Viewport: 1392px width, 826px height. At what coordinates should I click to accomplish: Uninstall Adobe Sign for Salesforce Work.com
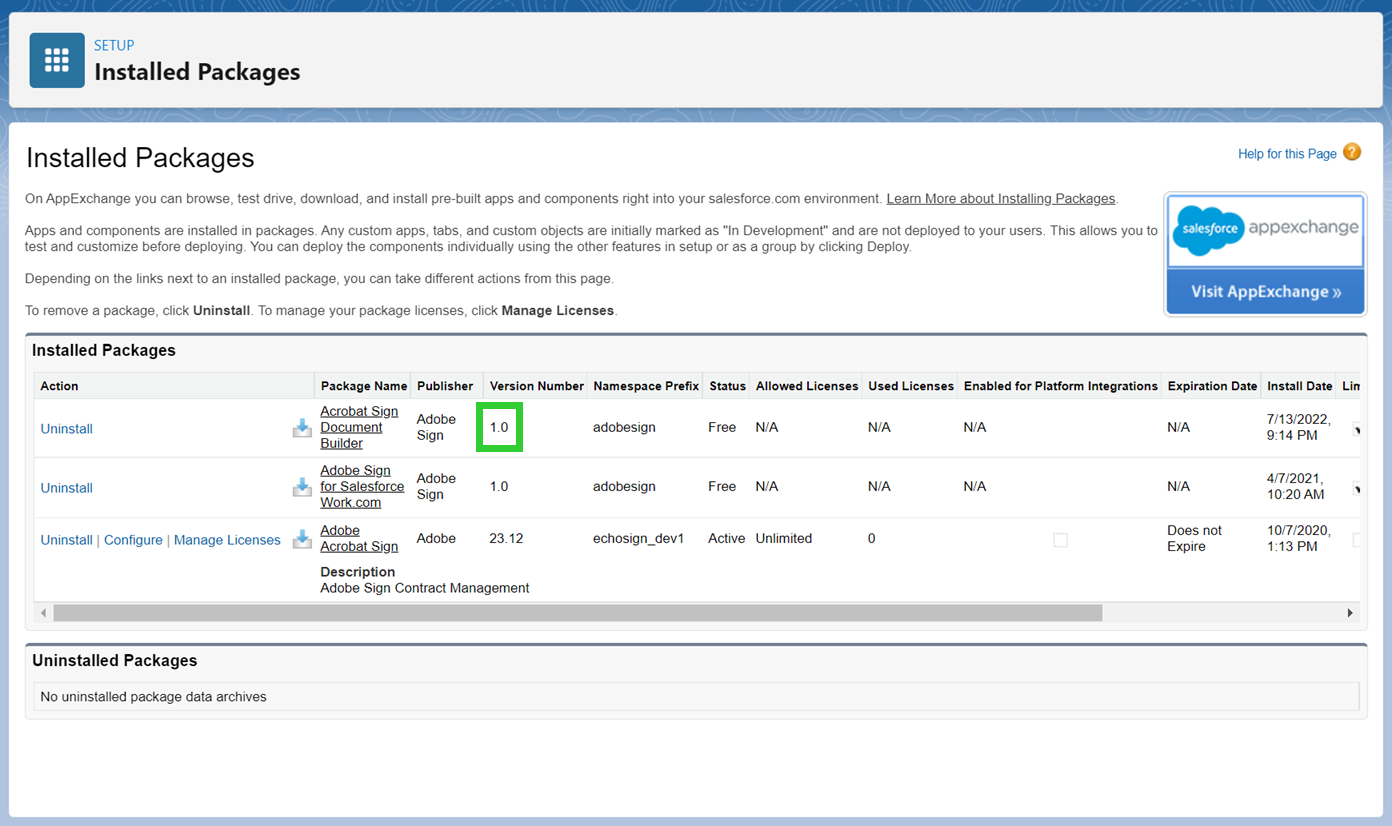coord(66,487)
